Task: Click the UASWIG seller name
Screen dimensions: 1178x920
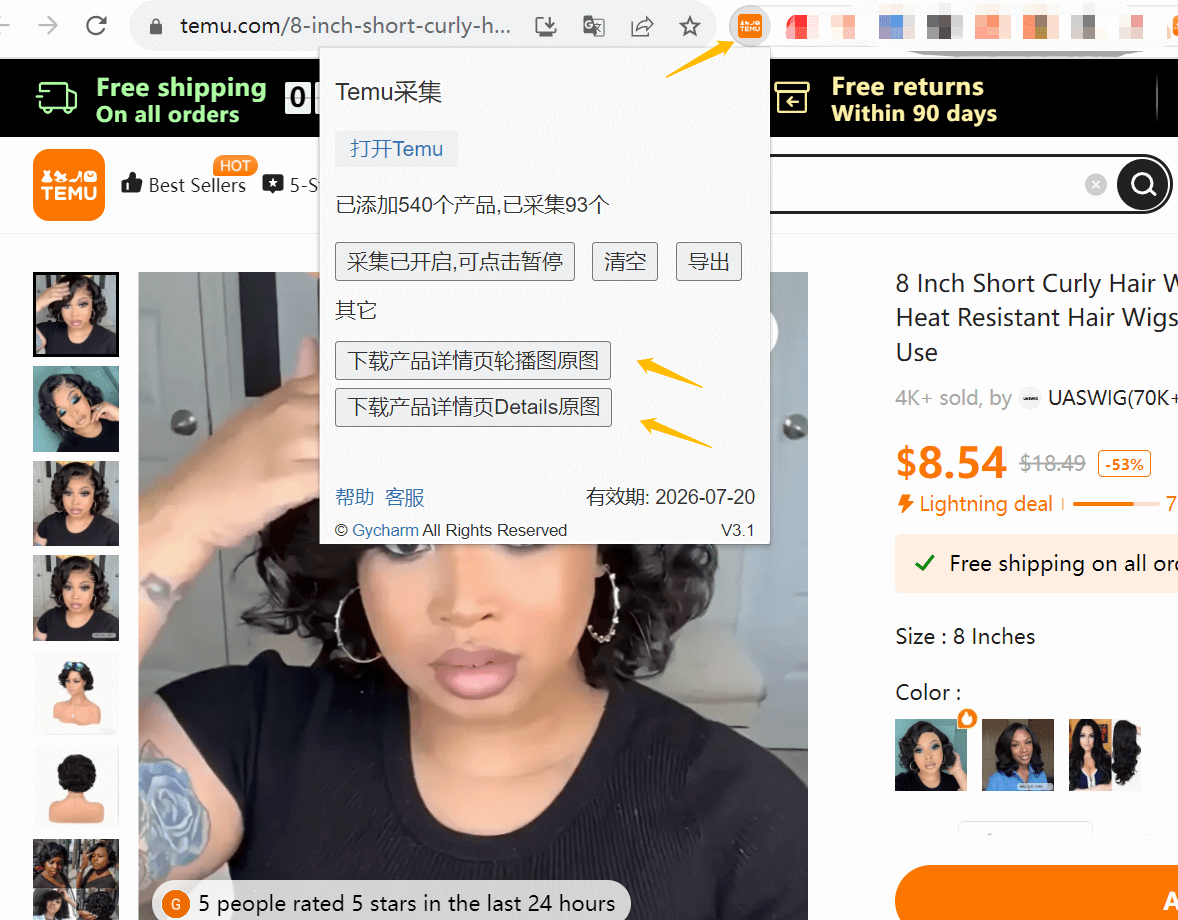Action: [1112, 398]
